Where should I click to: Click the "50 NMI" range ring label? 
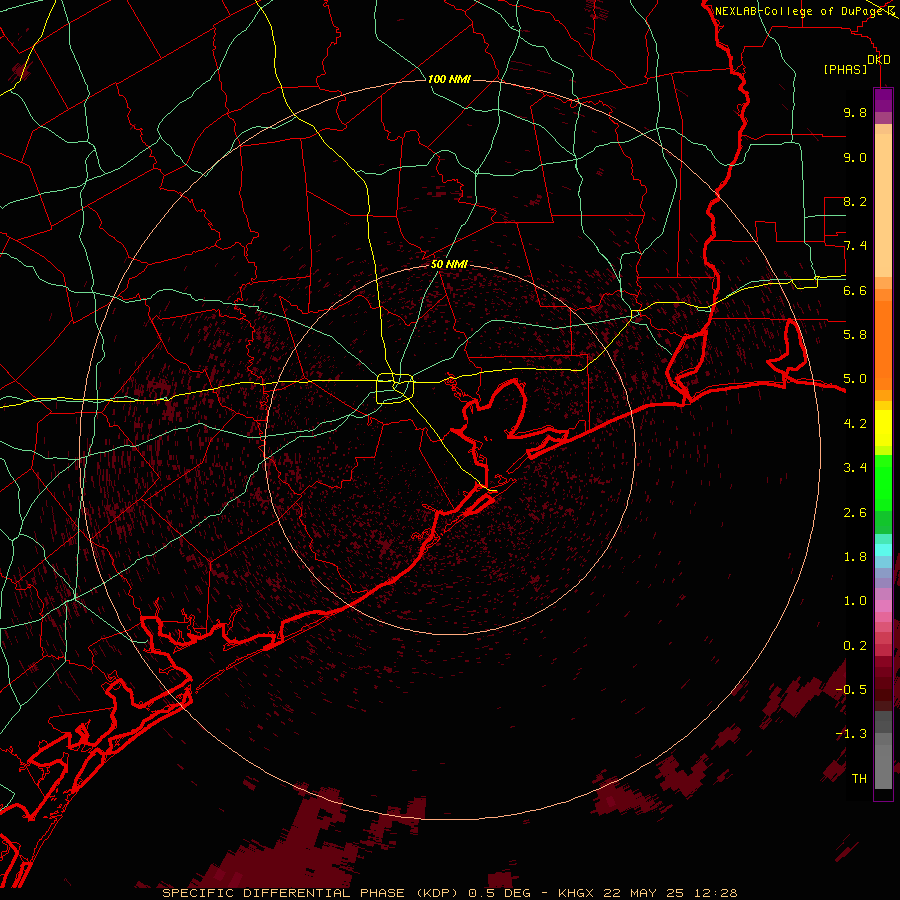[449, 264]
